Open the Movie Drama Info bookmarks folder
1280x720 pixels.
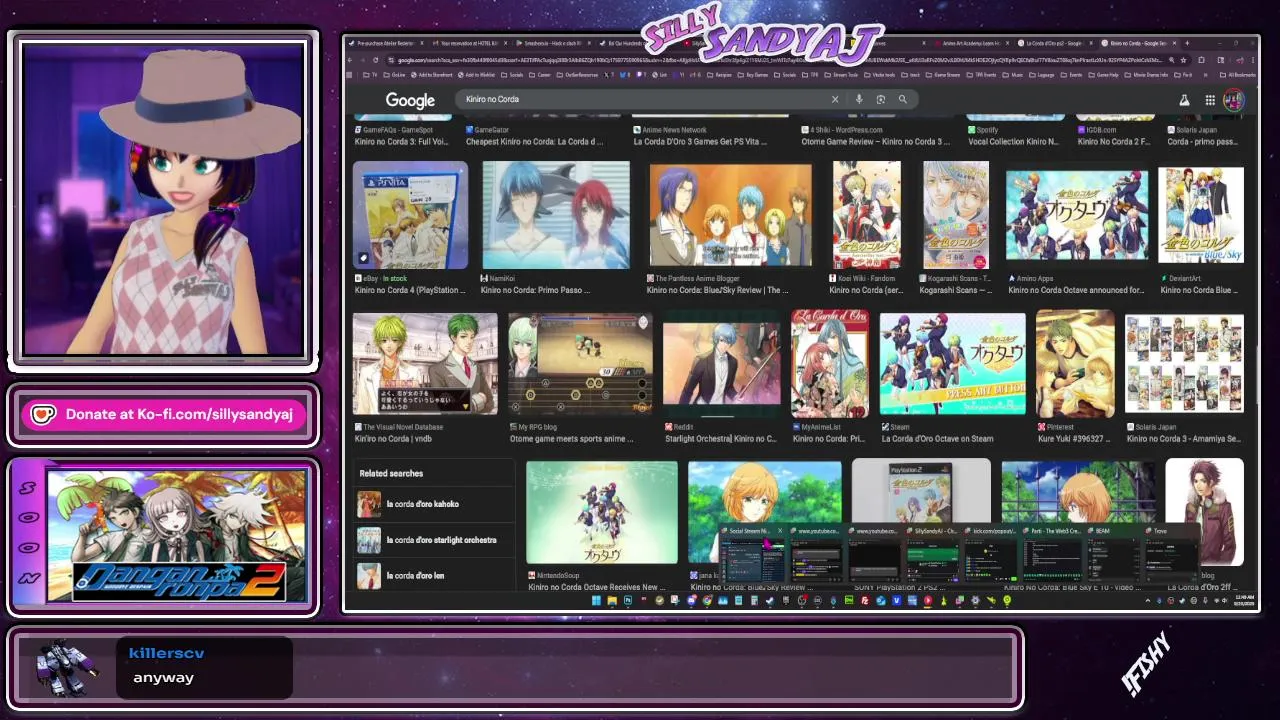(1147, 75)
